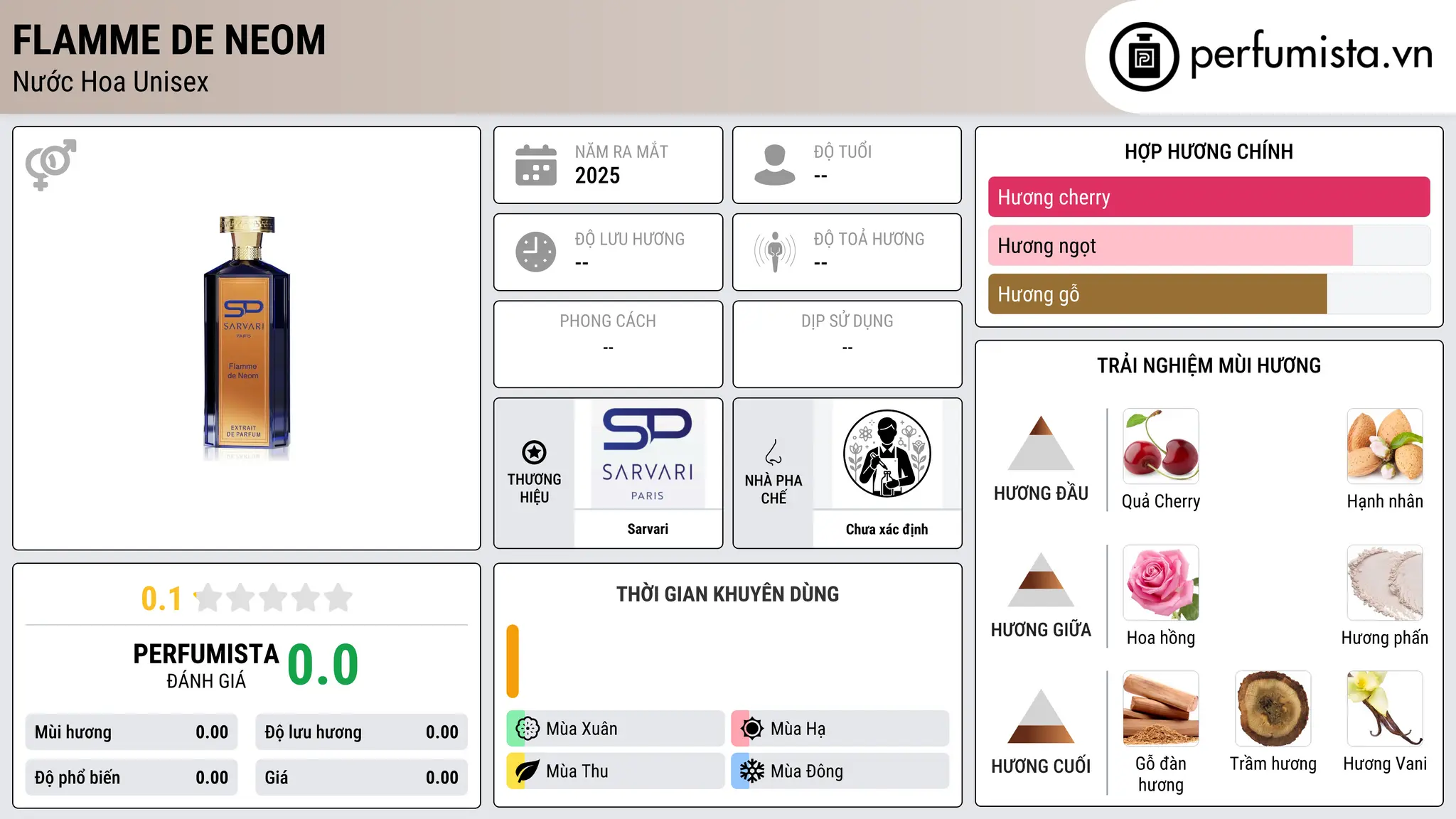1456x819 pixels.
Task: Click the fifth rating star
Action: 338,598
